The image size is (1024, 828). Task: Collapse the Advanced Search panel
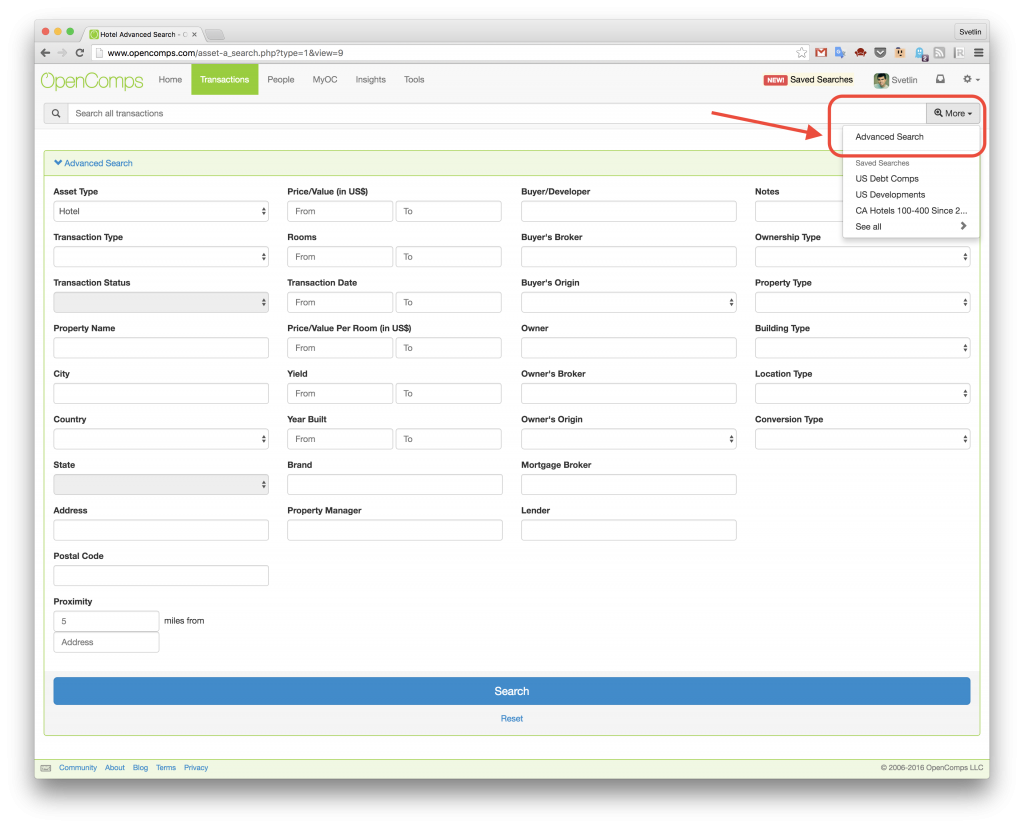click(x=93, y=163)
